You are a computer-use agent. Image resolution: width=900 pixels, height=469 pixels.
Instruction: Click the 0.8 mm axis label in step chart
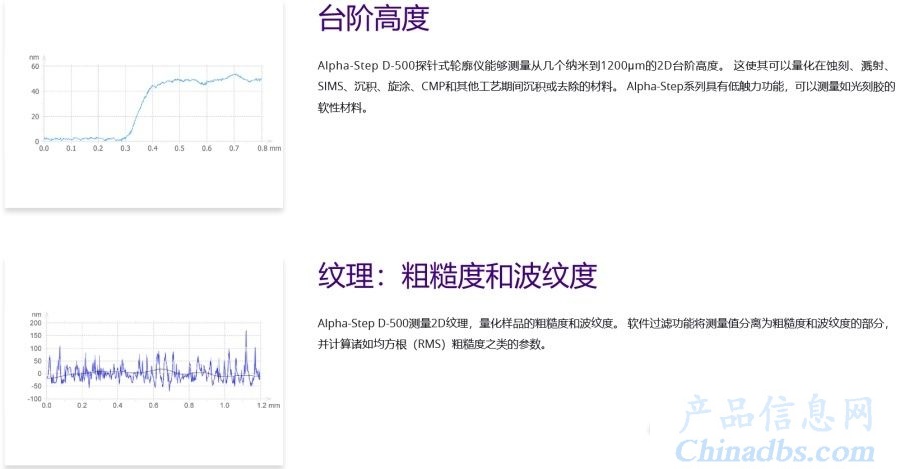click(x=269, y=148)
